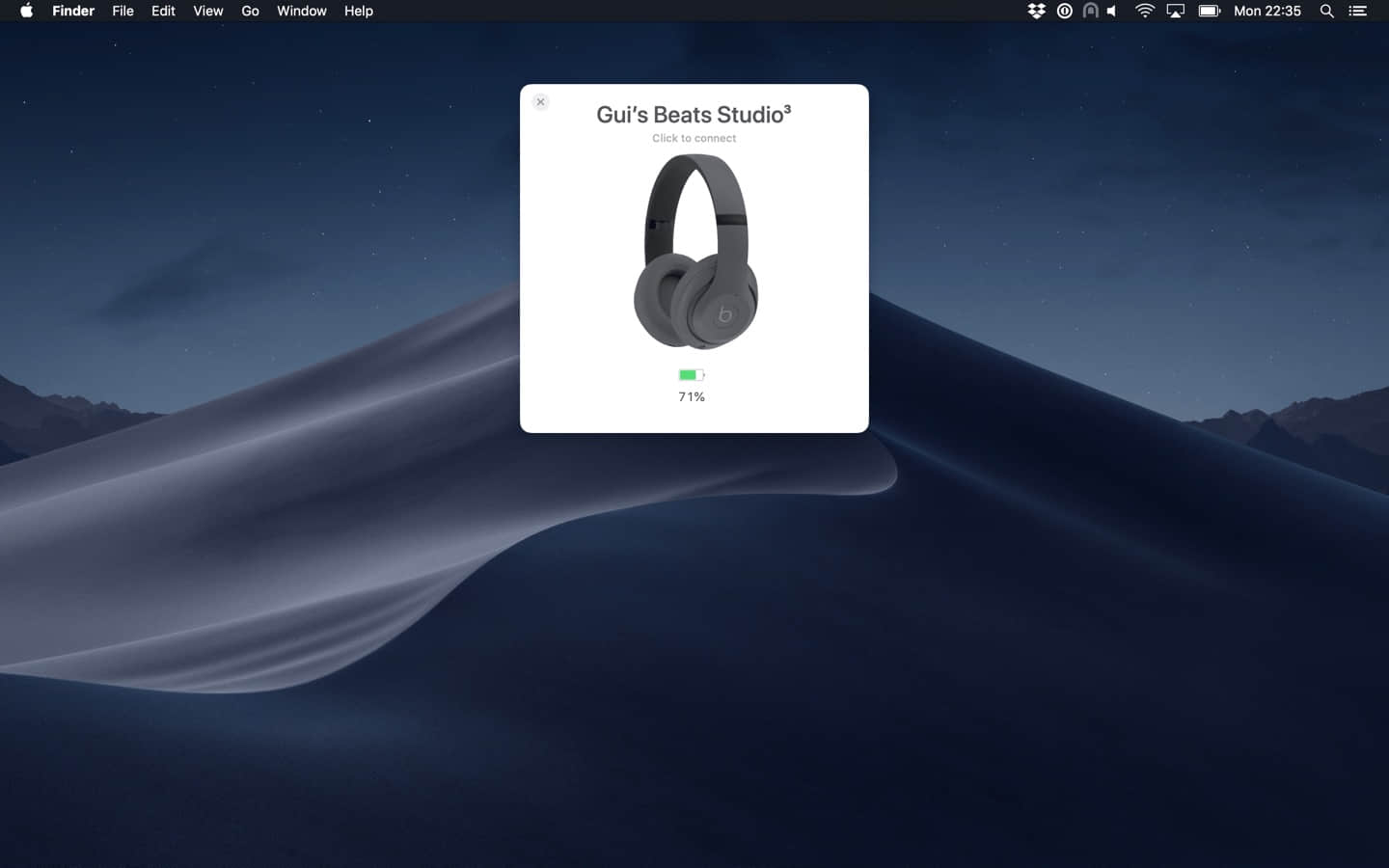Click the Gui's Beats Studio3 title

(694, 115)
